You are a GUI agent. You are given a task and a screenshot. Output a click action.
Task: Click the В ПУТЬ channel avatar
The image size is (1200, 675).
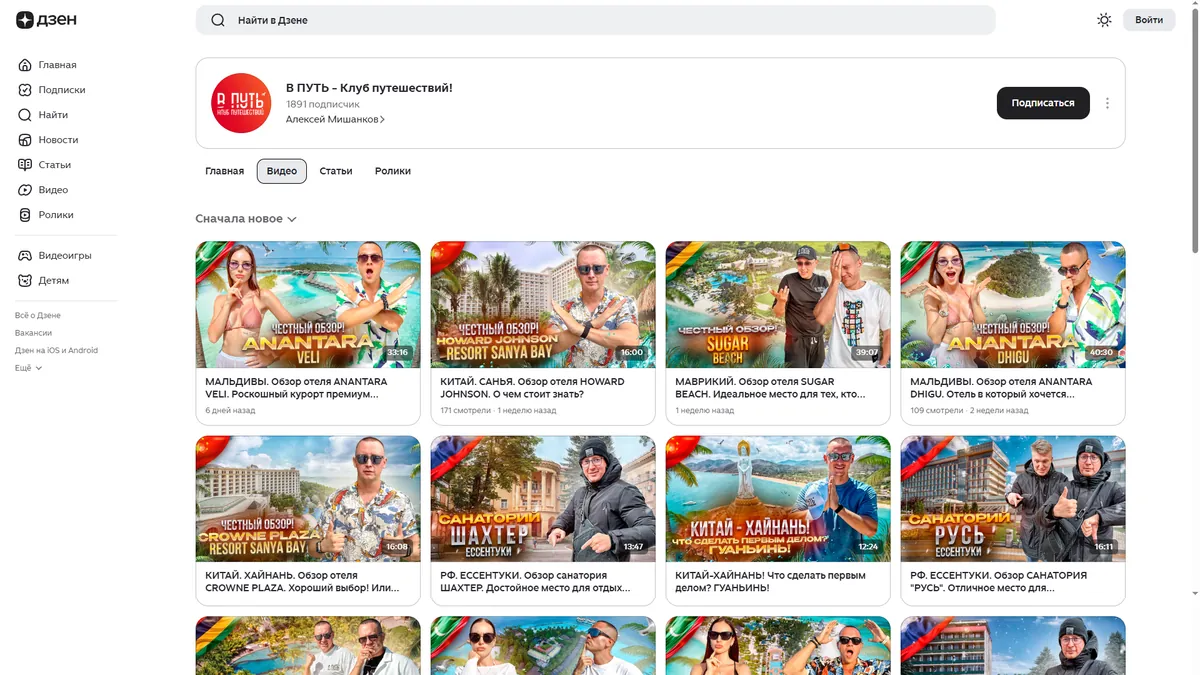coord(241,103)
